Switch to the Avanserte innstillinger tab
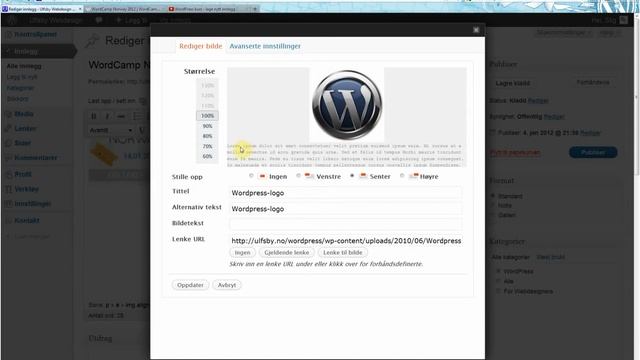 coord(265,46)
